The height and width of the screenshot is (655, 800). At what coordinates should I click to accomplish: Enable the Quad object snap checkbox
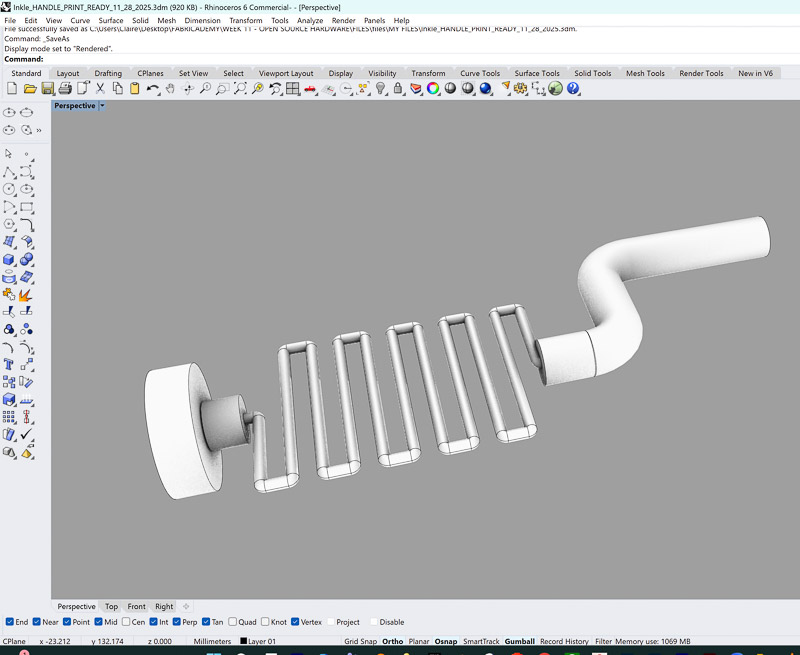pyautogui.click(x=231, y=622)
